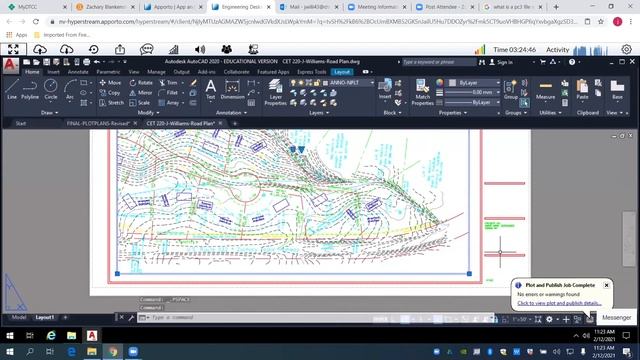Screen dimensions: 640x360
Task: Select the Line tool
Action: tap(12, 89)
